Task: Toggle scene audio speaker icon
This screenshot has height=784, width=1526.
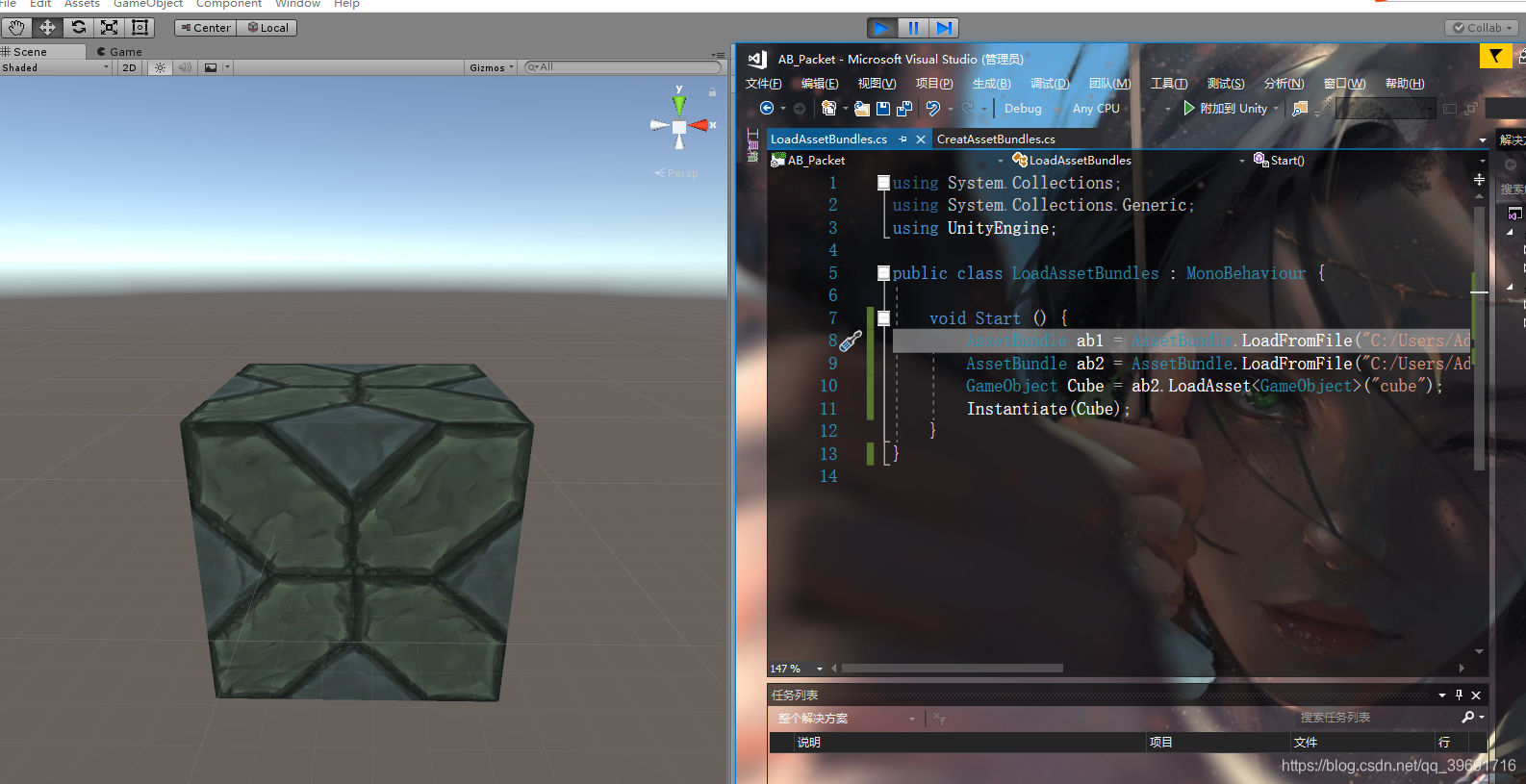Action: (x=185, y=67)
